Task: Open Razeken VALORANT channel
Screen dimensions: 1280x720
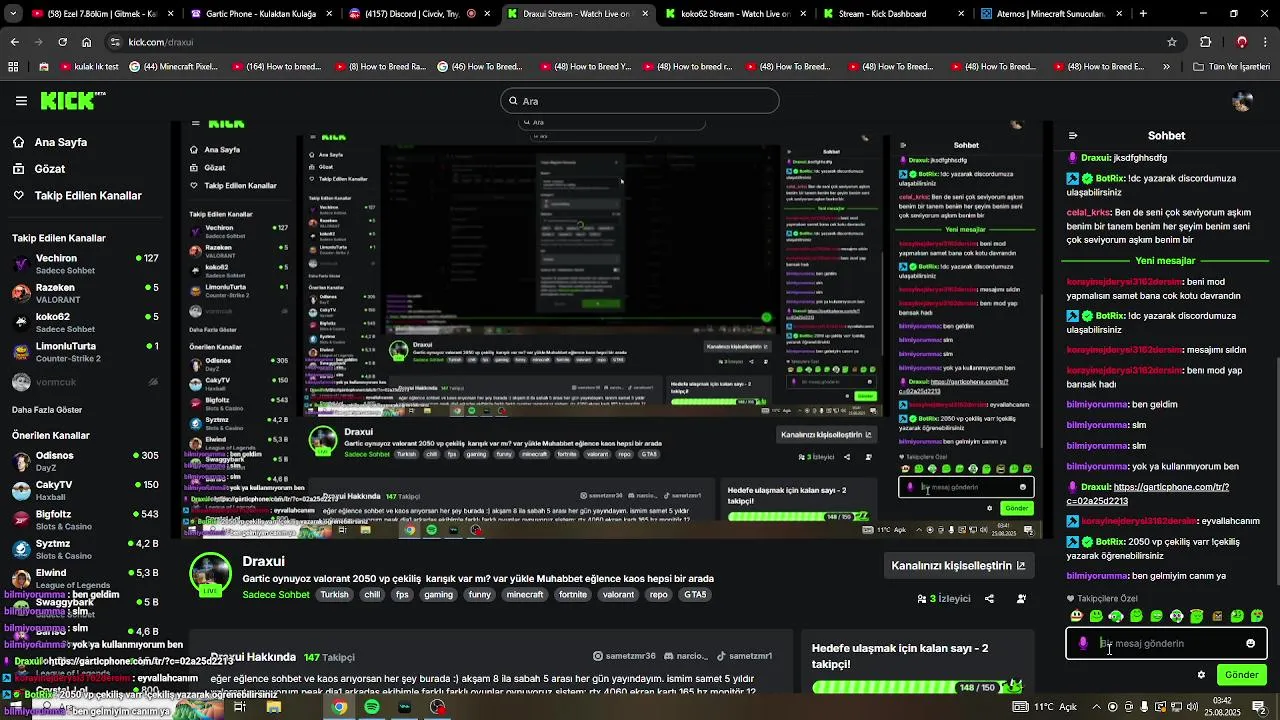Action: [x=85, y=293]
